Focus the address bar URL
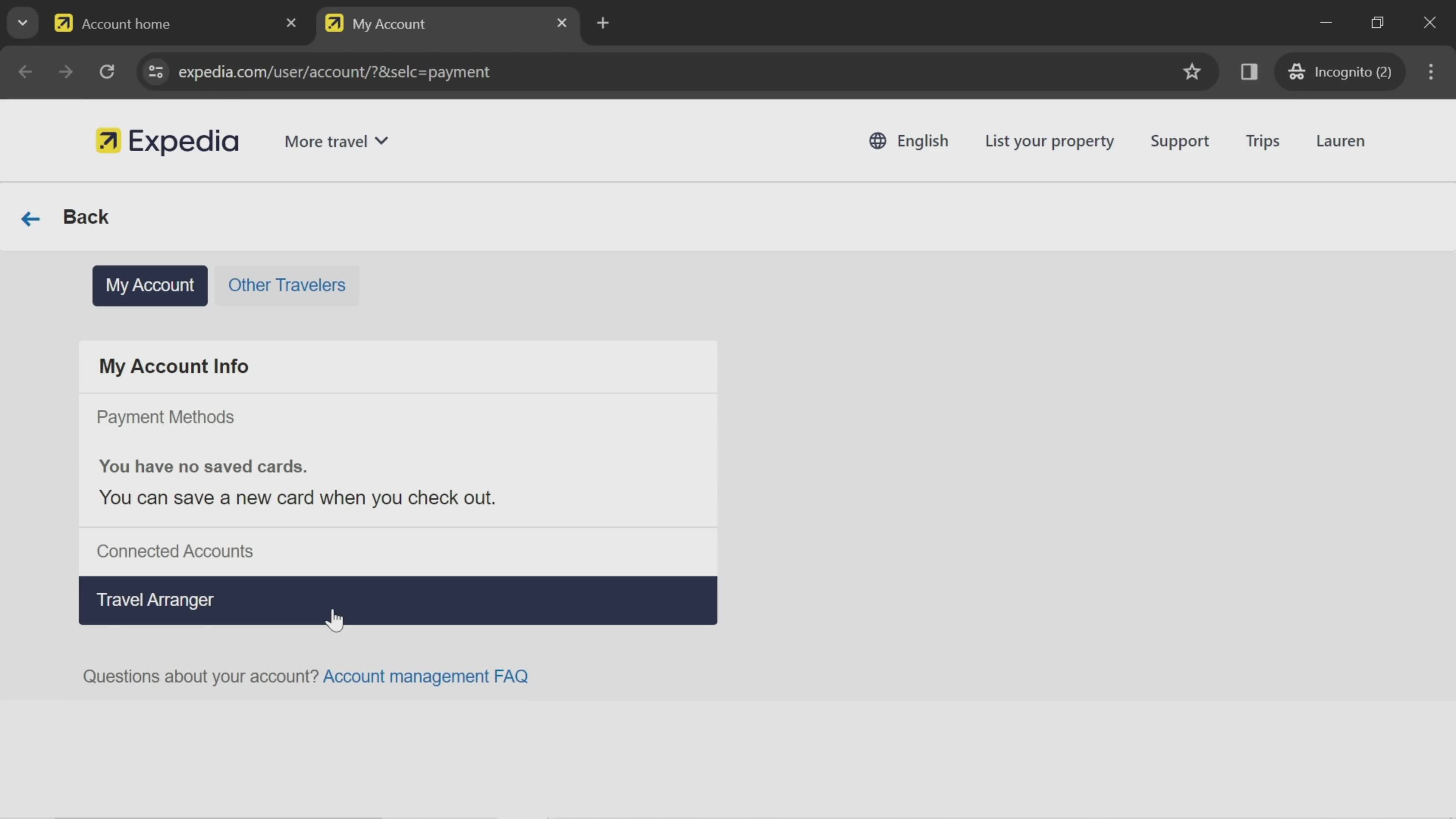The image size is (1456, 819). (x=334, y=72)
